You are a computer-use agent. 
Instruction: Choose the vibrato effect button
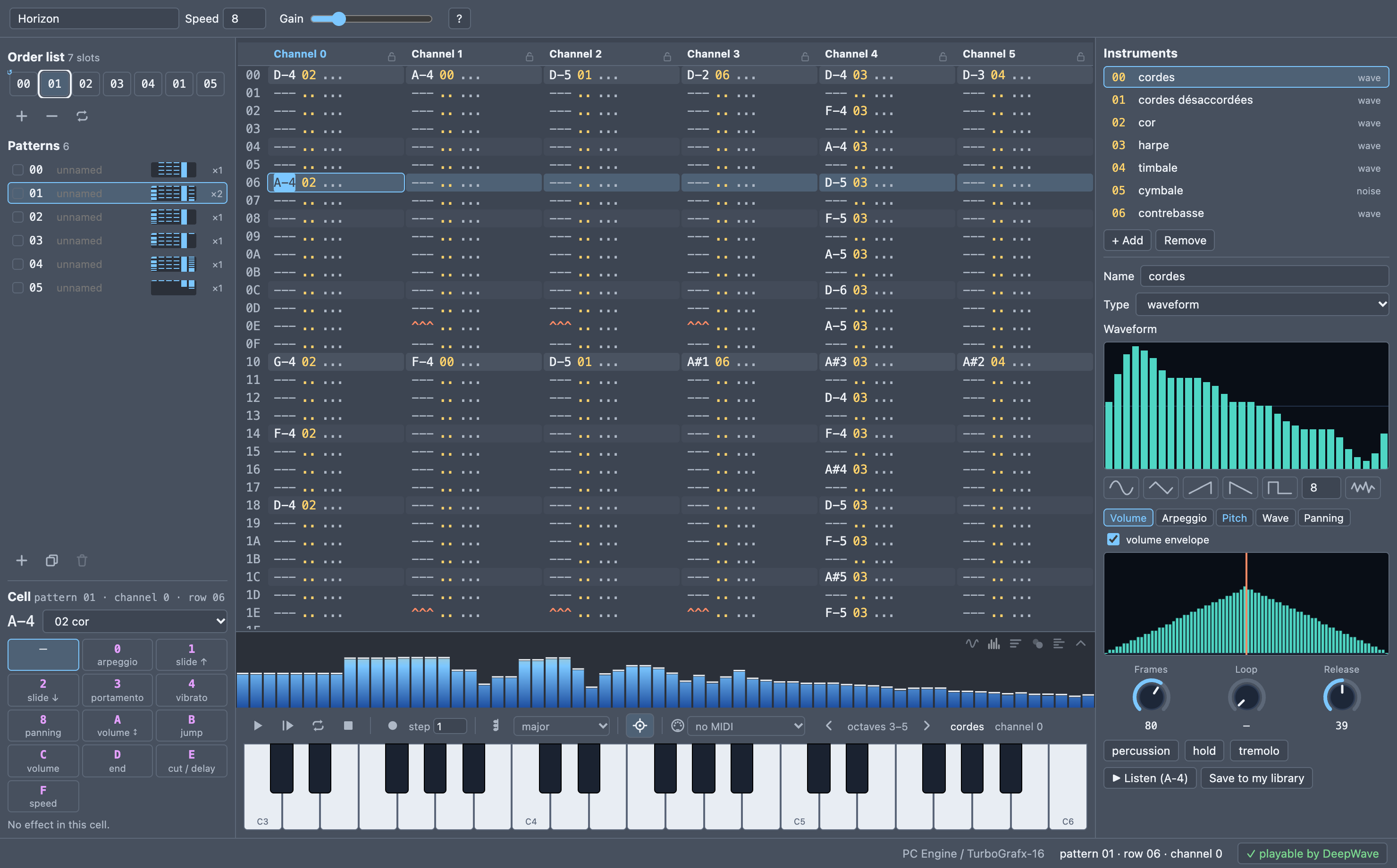click(x=191, y=690)
